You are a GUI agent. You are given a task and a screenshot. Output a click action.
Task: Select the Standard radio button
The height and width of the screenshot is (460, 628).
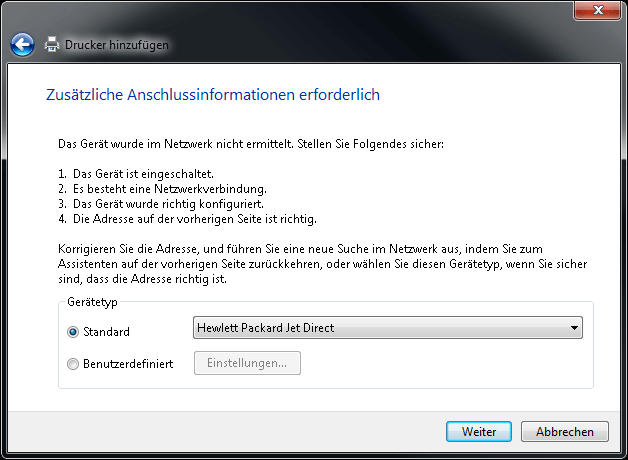pyautogui.click(x=73, y=332)
